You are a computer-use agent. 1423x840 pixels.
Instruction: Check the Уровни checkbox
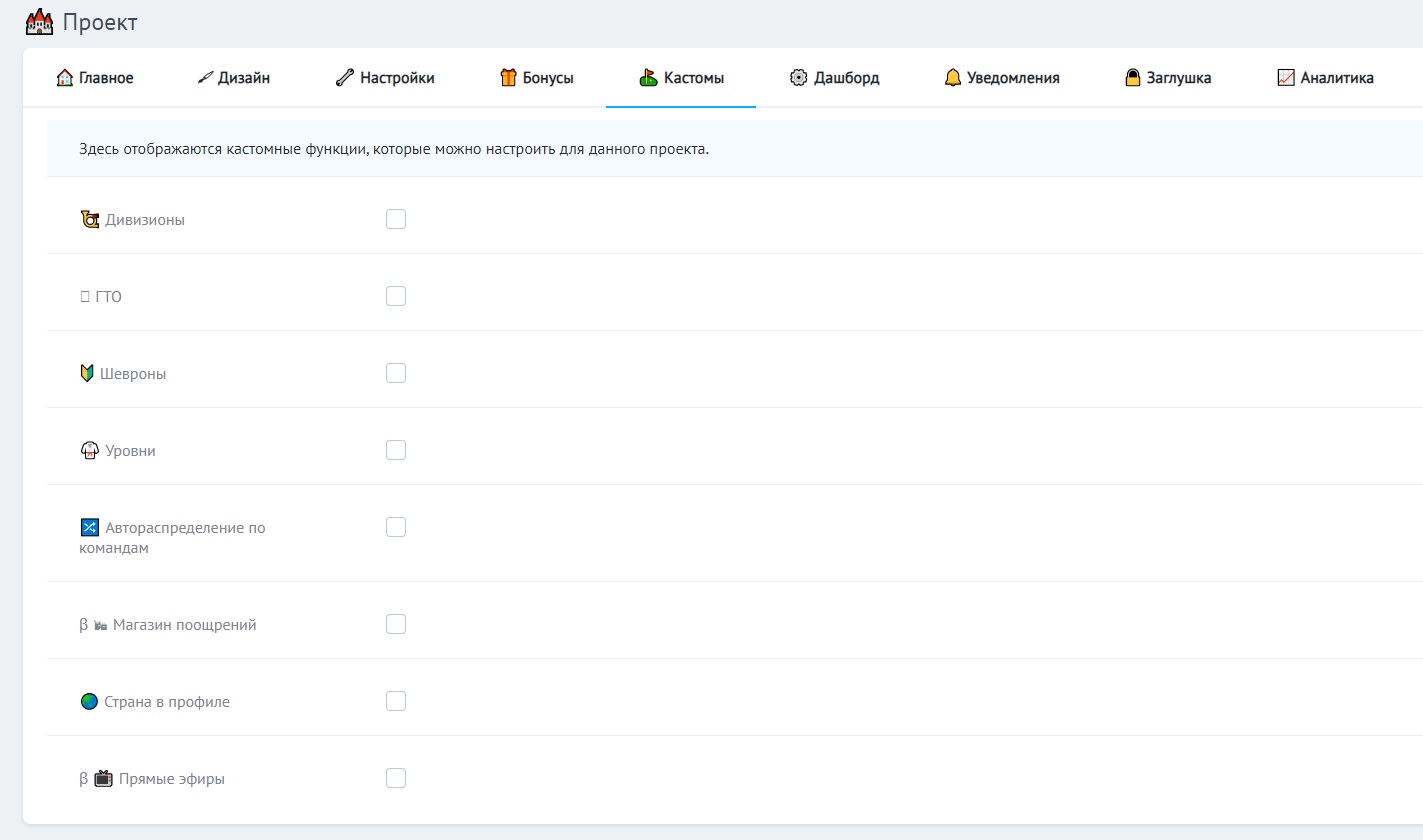click(x=396, y=450)
